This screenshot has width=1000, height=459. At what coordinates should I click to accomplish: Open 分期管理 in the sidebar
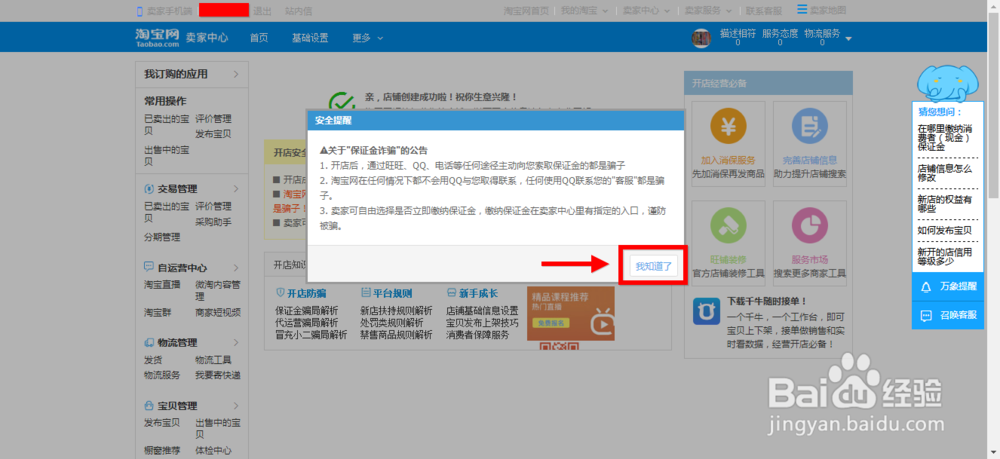pyautogui.click(x=162, y=237)
